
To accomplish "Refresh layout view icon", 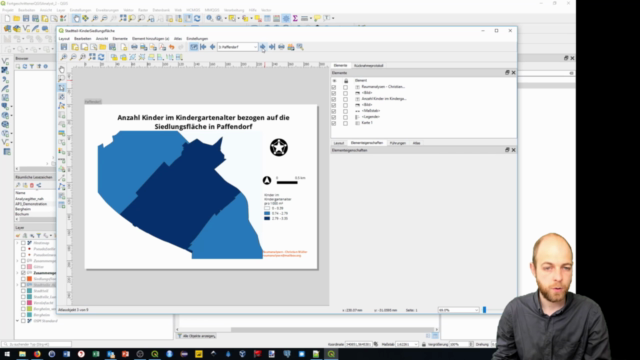I will coord(101,57).
